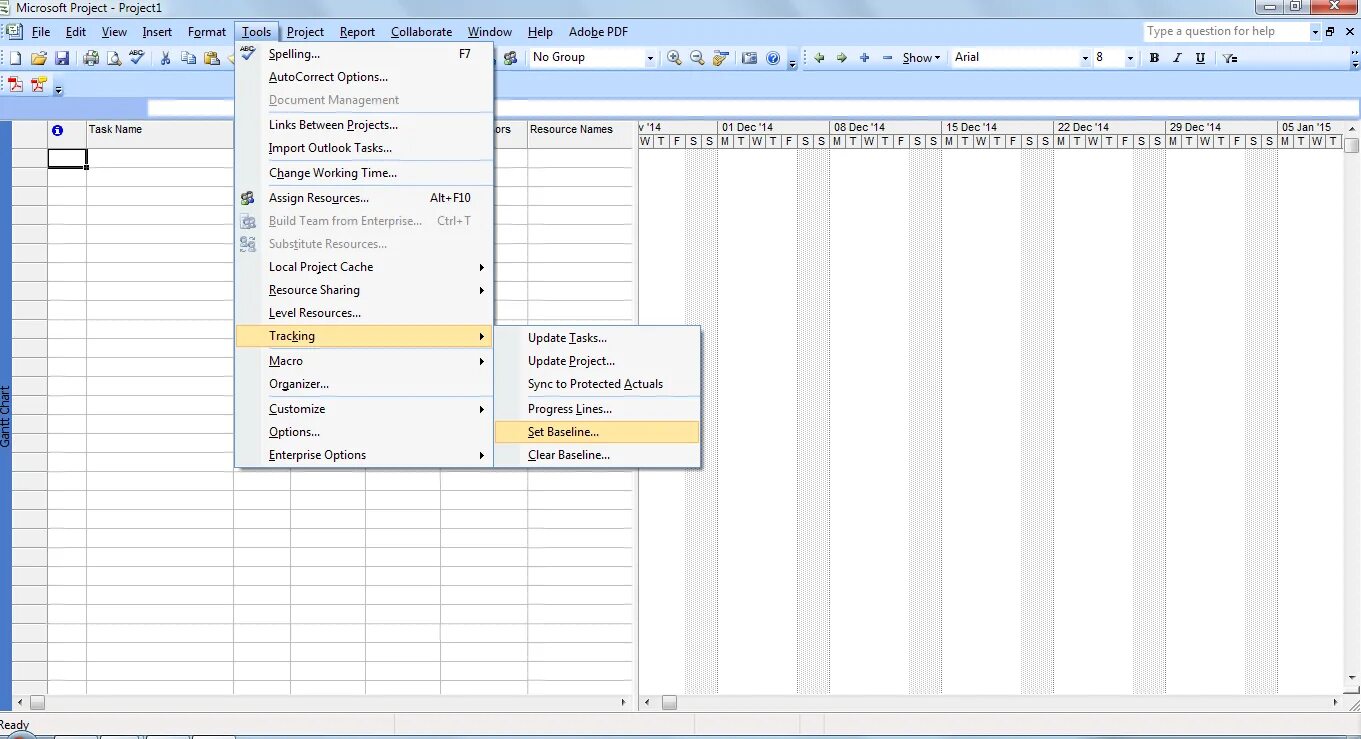Choose Assign Resources... in Tools menu
The image size is (1361, 739).
(365, 198)
